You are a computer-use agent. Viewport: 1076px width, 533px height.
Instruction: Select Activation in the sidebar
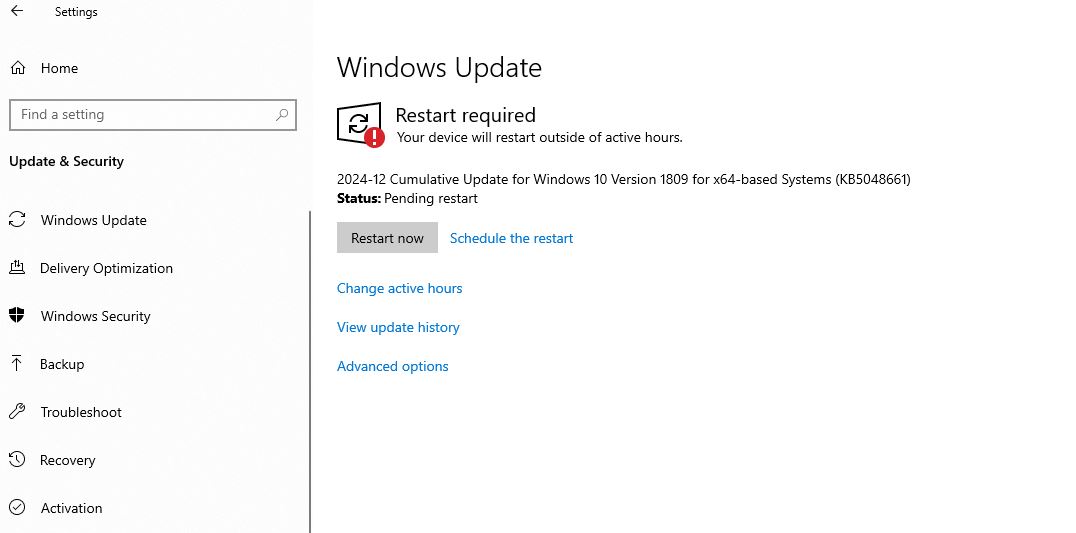coord(71,508)
